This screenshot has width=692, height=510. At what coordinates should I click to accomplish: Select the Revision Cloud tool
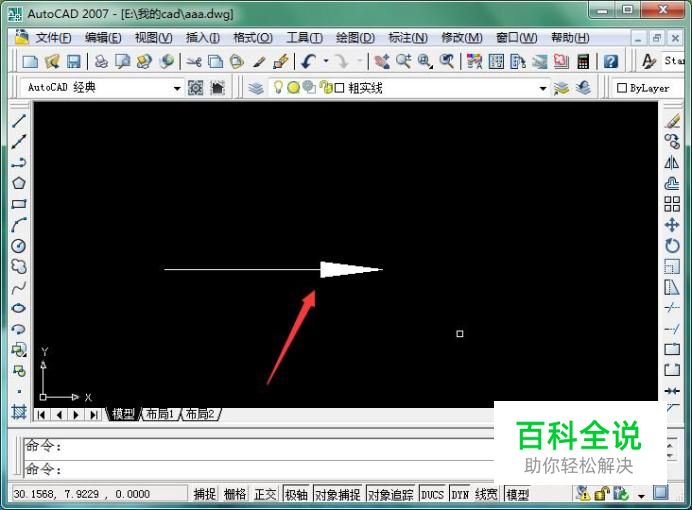click(19, 266)
